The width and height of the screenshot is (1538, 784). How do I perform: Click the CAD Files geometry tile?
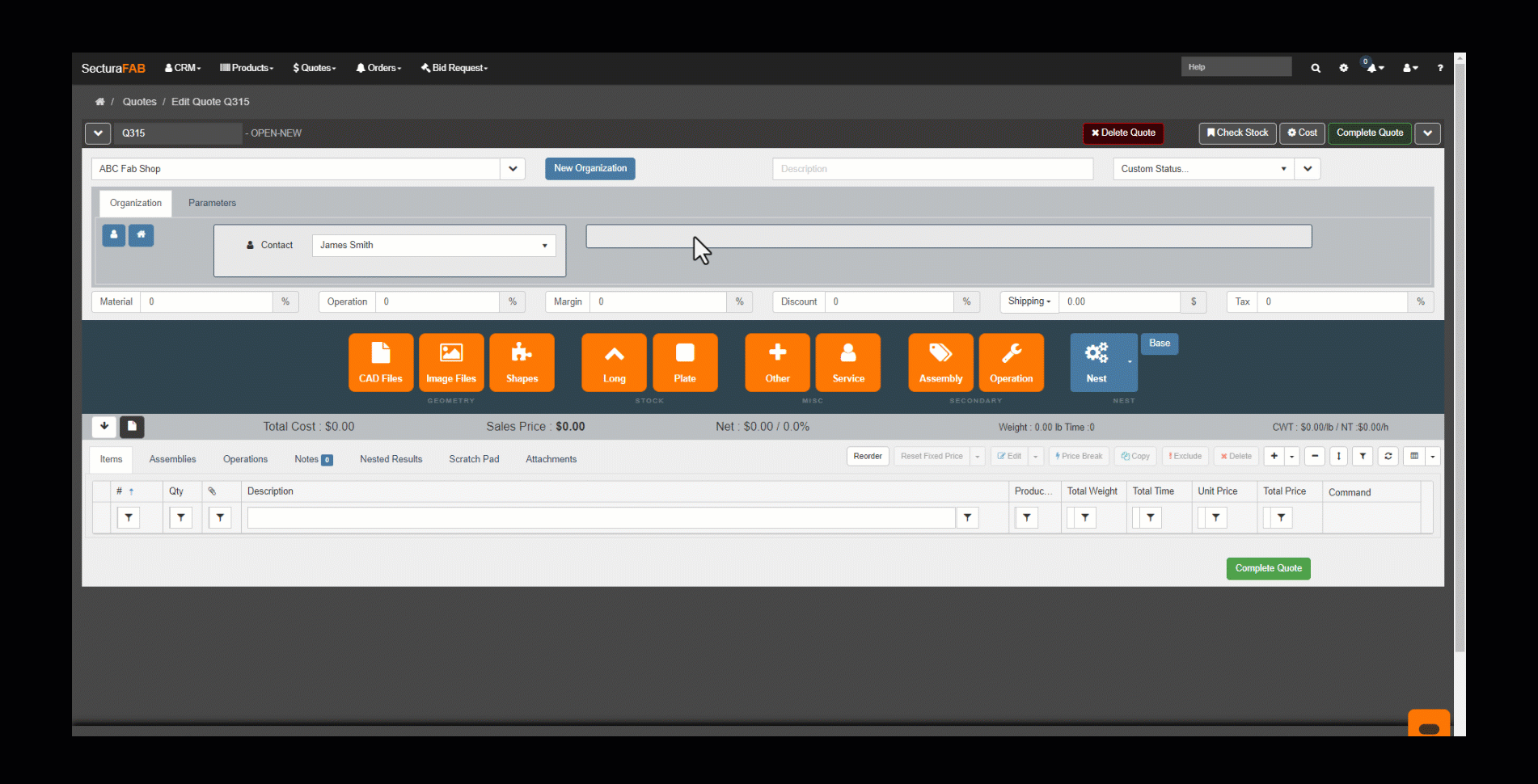pyautogui.click(x=380, y=362)
